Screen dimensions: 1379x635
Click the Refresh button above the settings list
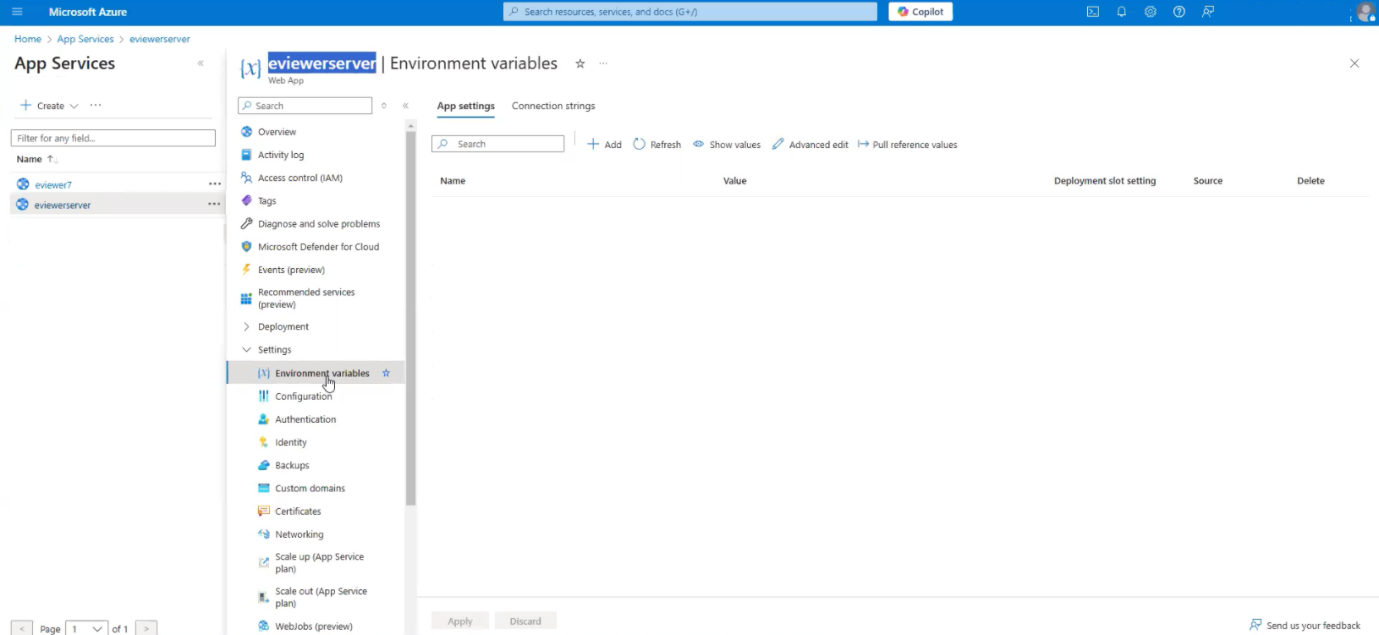[655, 144]
